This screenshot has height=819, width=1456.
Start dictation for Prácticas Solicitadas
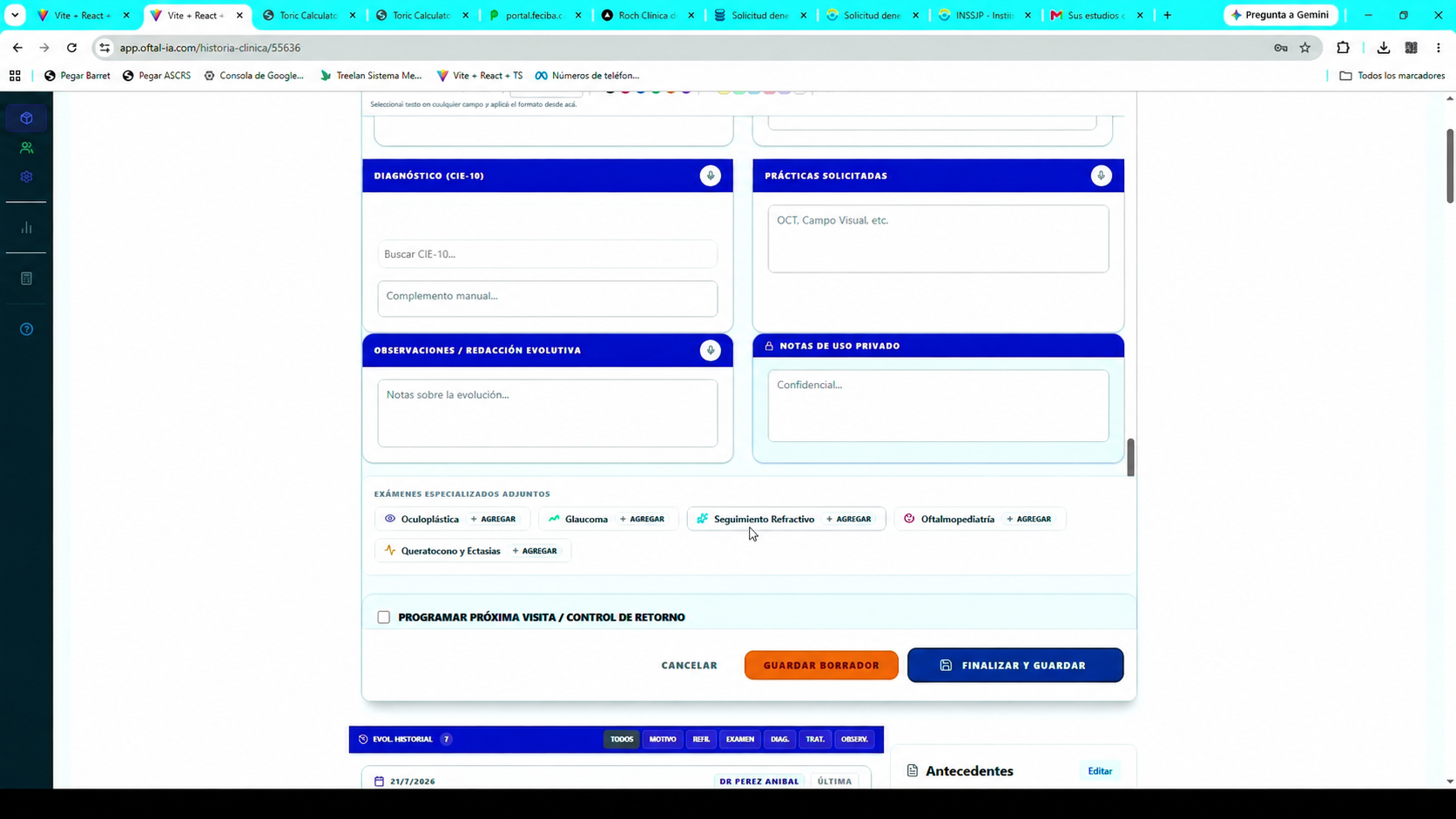click(1101, 176)
